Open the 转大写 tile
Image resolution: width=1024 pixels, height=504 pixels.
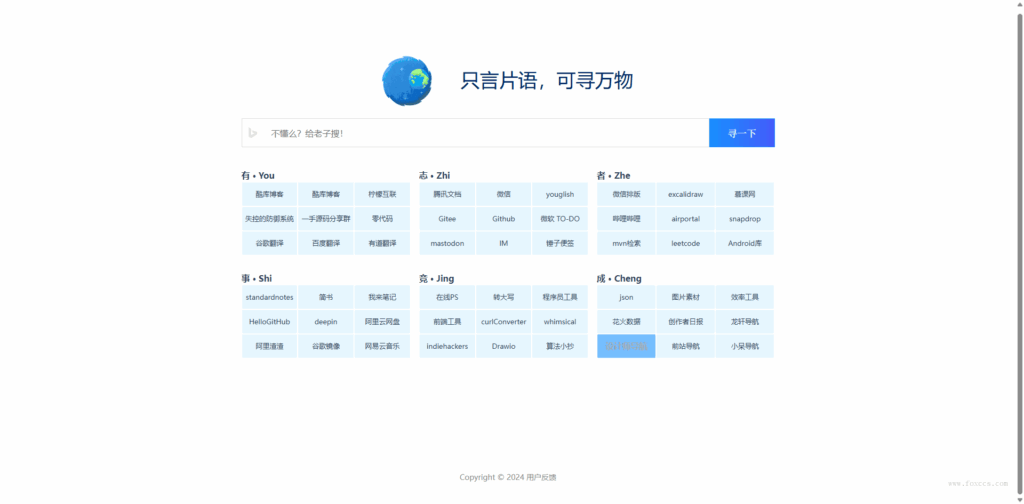click(504, 297)
